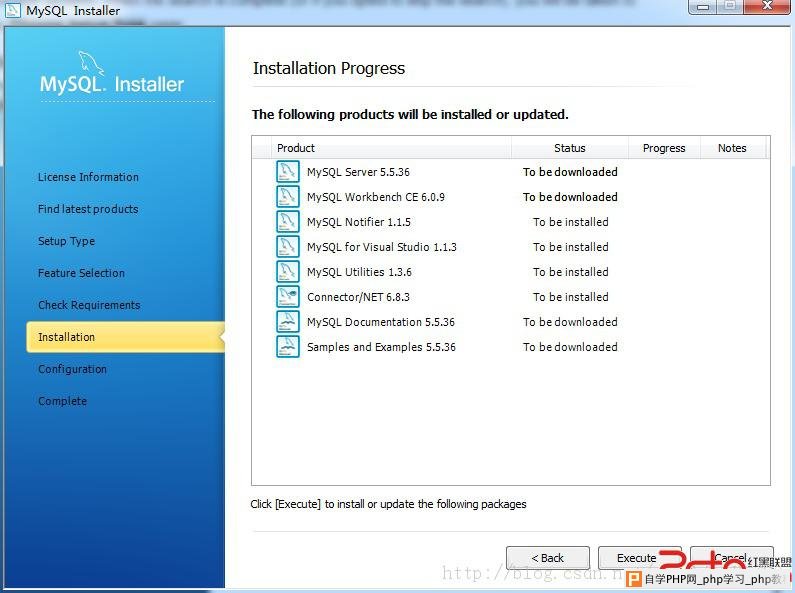The image size is (795, 593).
Task: Click Execute to start installation
Action: pos(639,558)
